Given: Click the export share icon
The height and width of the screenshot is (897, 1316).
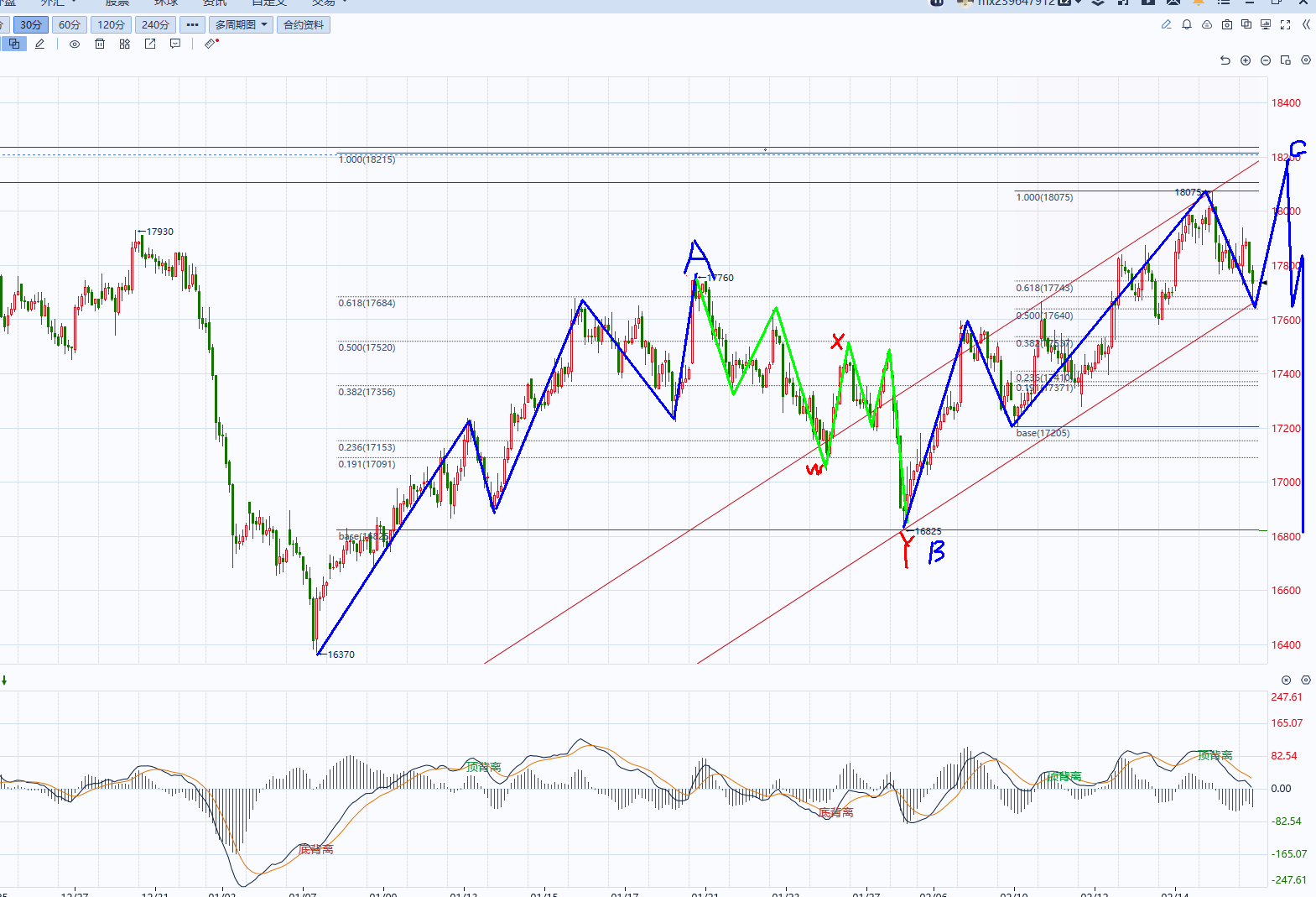Looking at the screenshot, I should click(x=150, y=44).
